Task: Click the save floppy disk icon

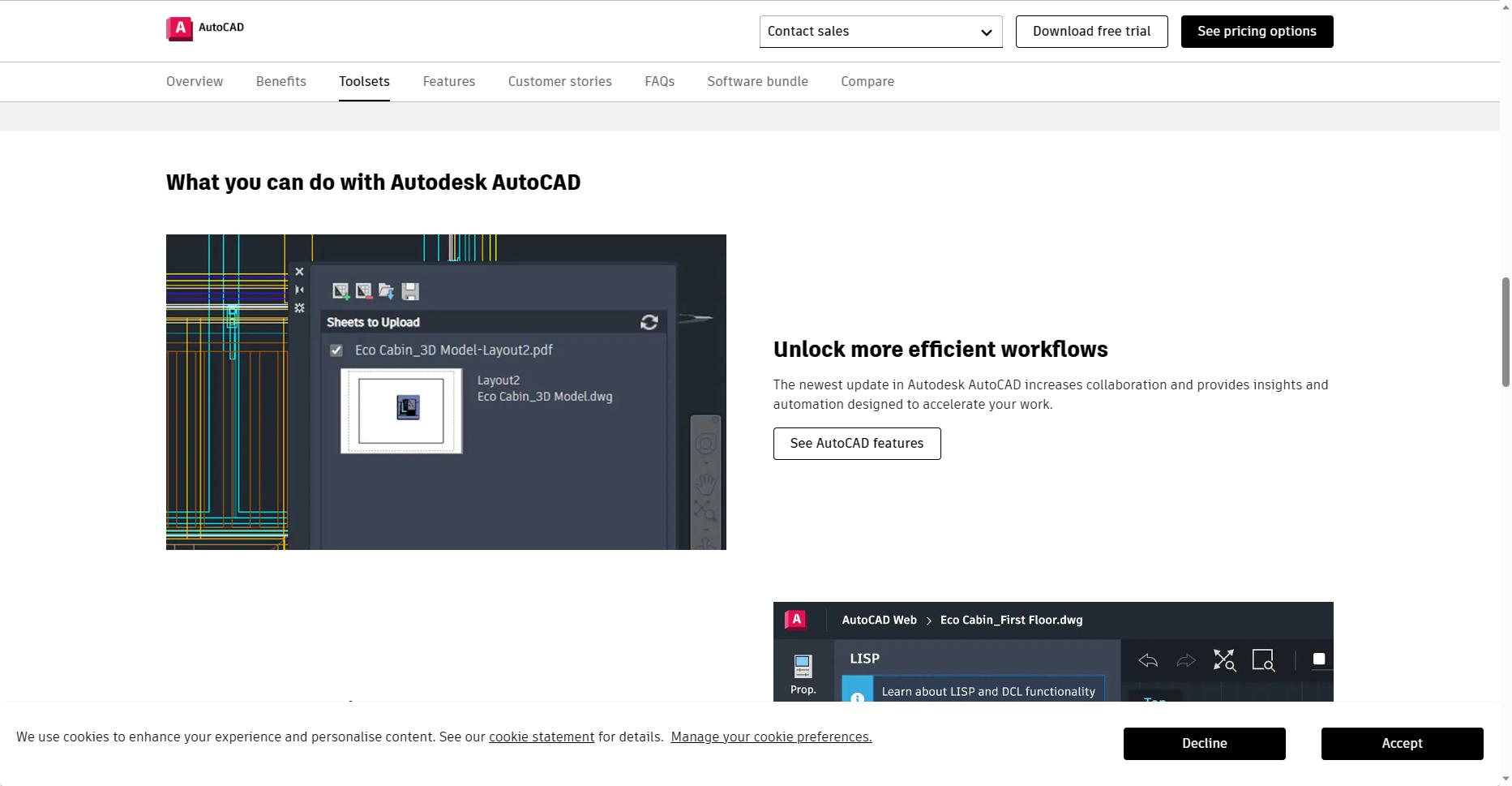Action: coord(410,291)
